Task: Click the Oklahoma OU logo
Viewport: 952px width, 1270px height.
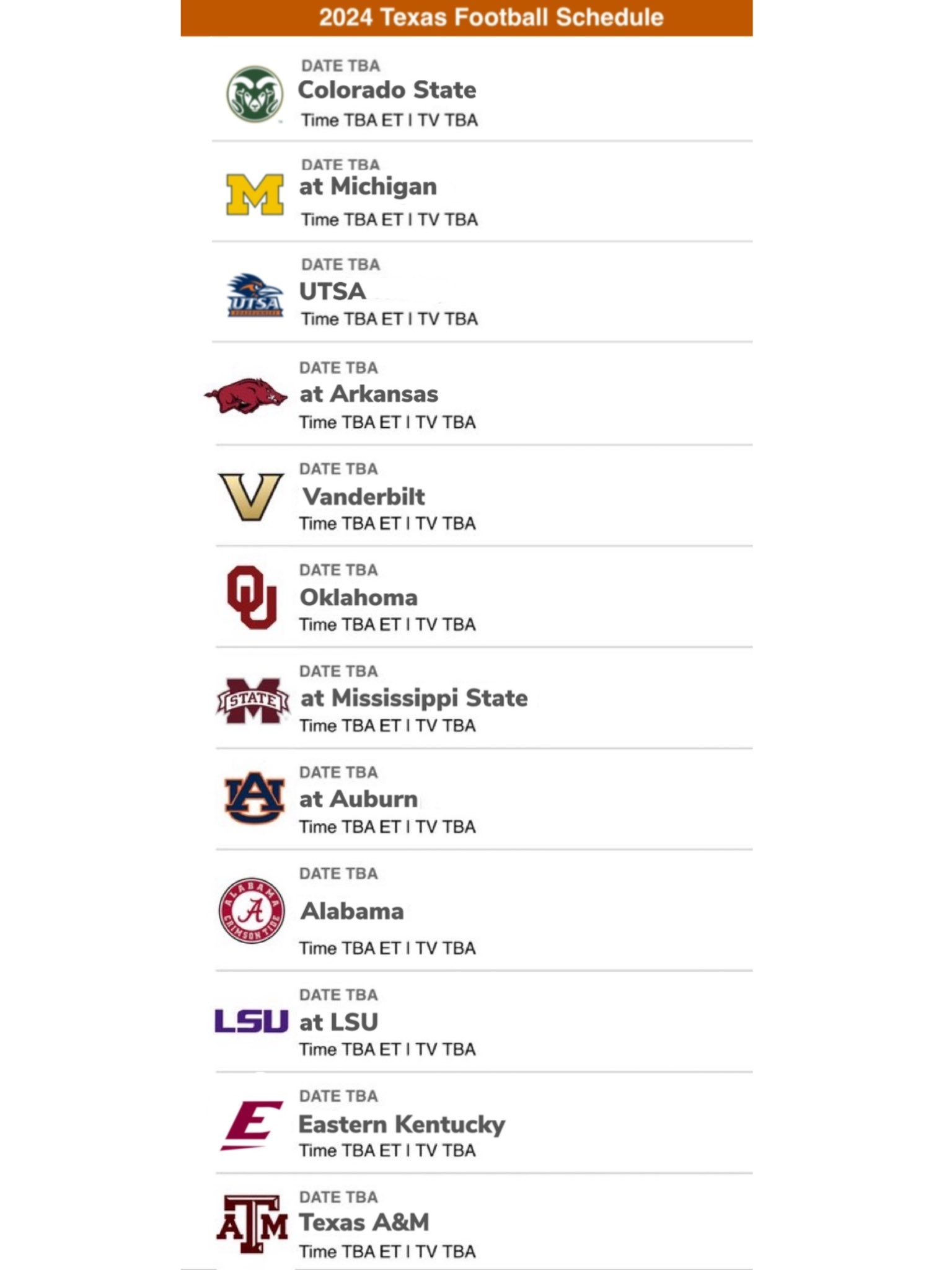Action: (252, 597)
